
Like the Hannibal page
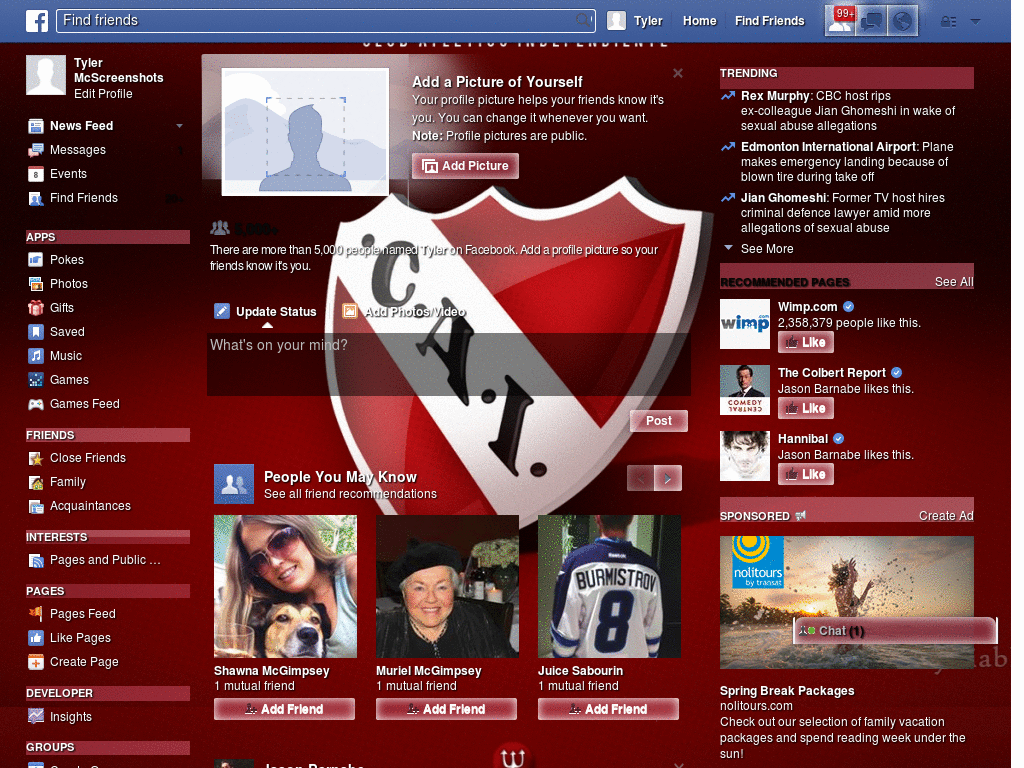pyautogui.click(x=806, y=474)
